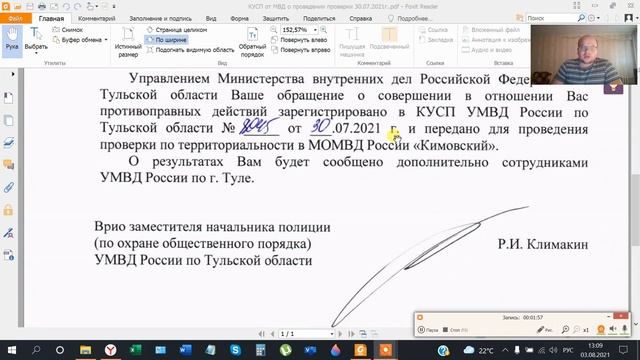The width and height of the screenshot is (640, 360).
Task: Click Повернуть вправо rotate right
Action: pos(300,50)
